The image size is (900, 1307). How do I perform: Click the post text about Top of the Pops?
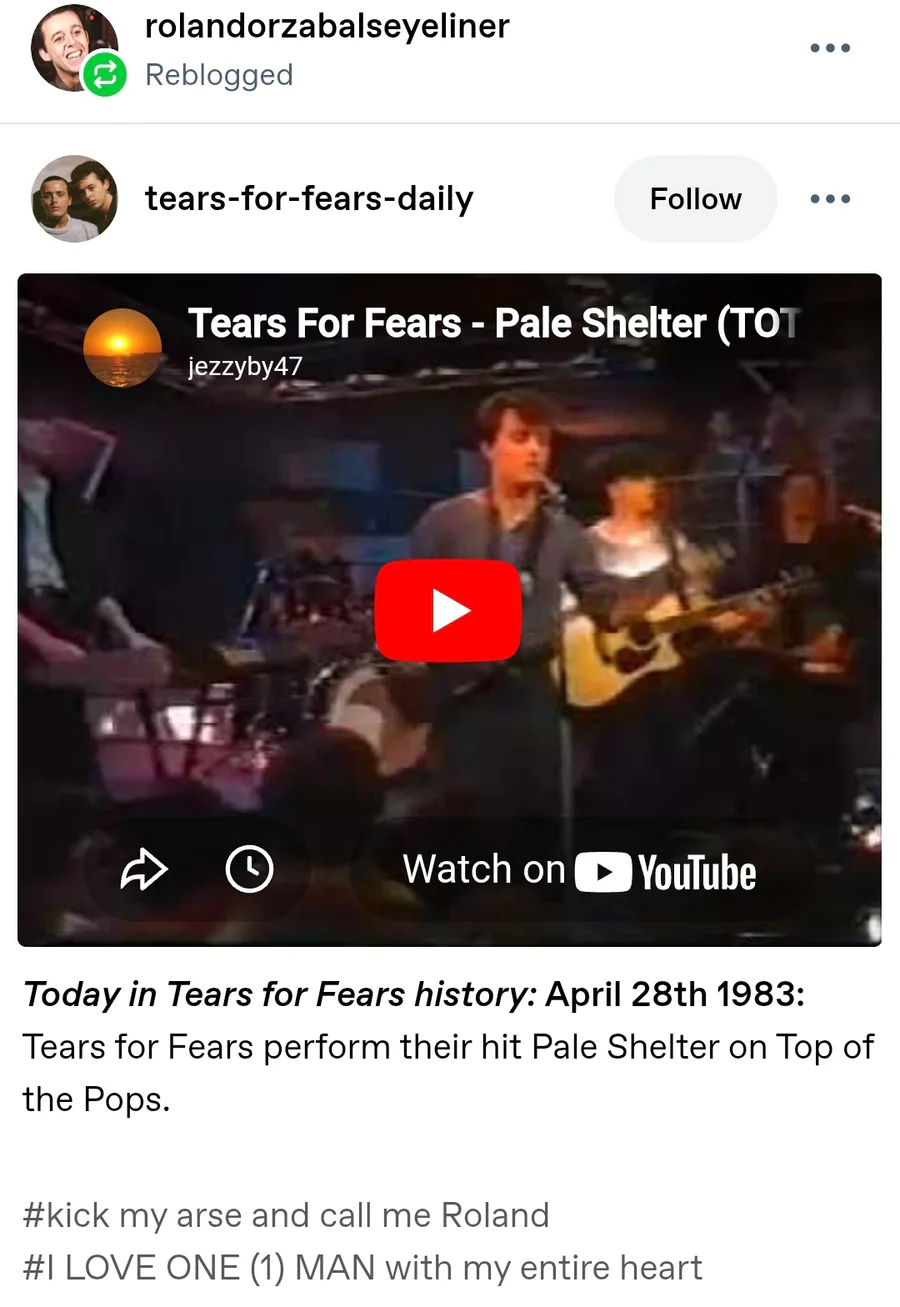[448, 1073]
